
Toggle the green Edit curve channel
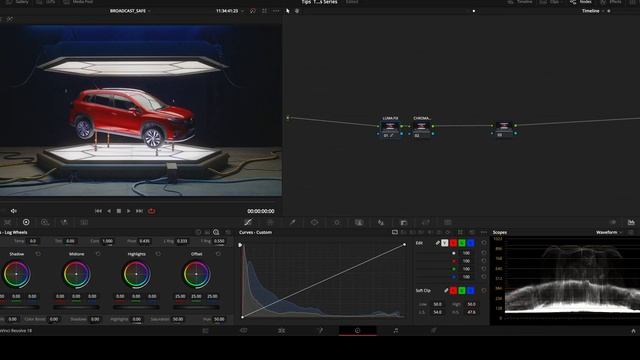coord(462,243)
